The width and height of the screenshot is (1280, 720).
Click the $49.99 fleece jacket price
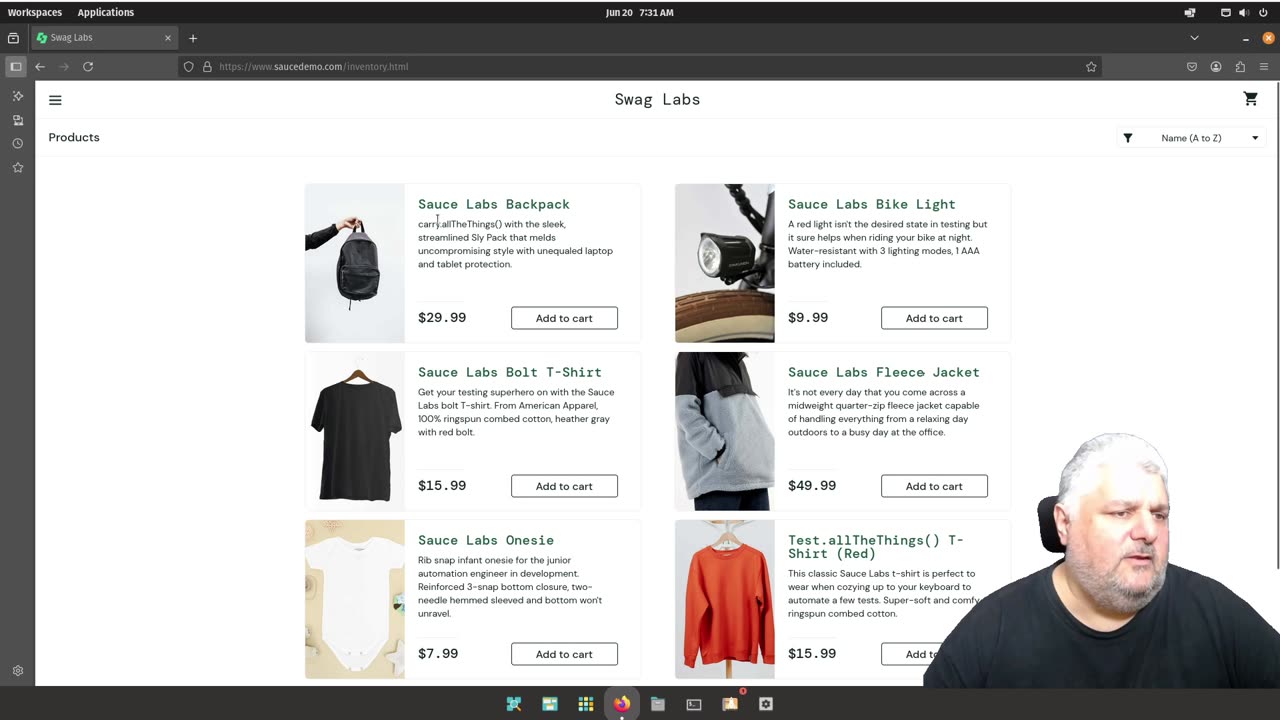(812, 486)
